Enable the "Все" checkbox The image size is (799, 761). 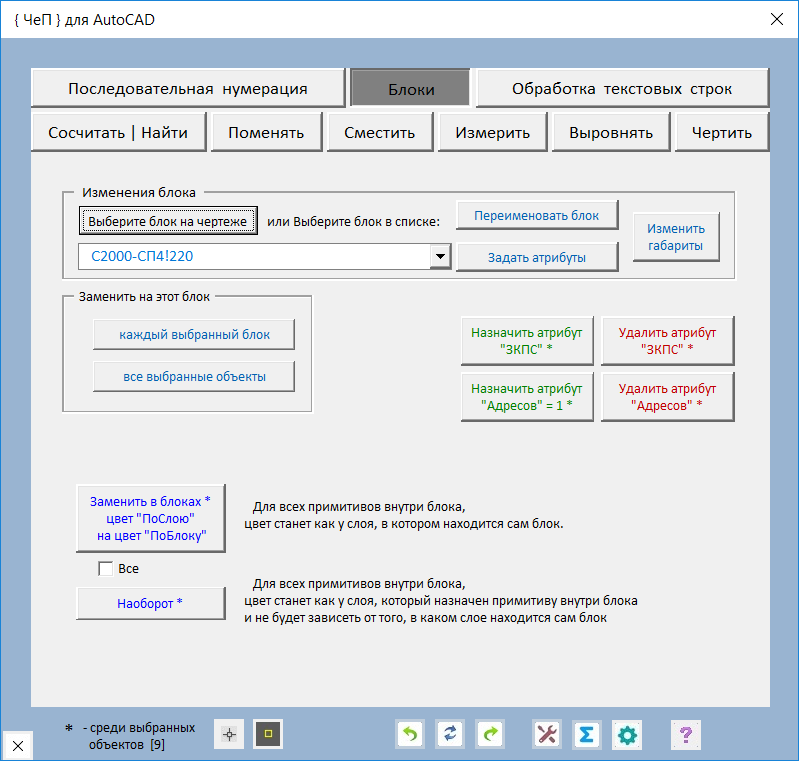[106, 569]
